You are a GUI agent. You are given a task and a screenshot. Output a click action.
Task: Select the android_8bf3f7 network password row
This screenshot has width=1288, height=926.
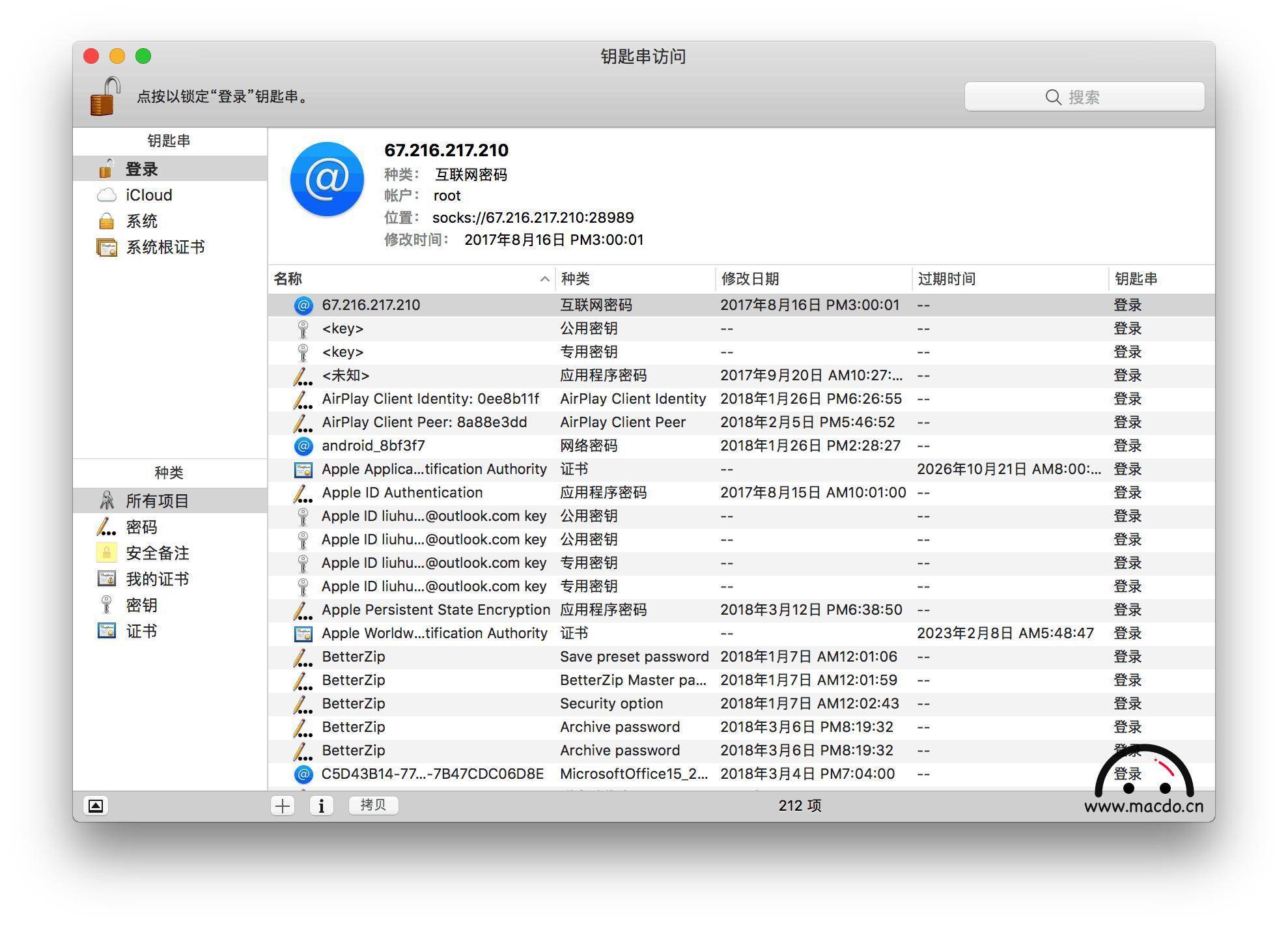pos(373,446)
